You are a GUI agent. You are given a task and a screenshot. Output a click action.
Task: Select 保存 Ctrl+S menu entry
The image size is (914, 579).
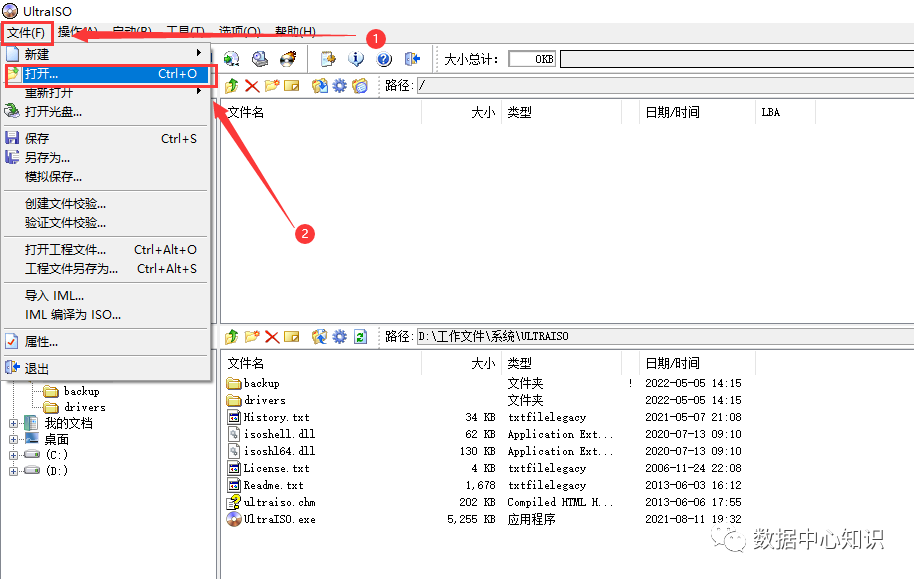105,138
